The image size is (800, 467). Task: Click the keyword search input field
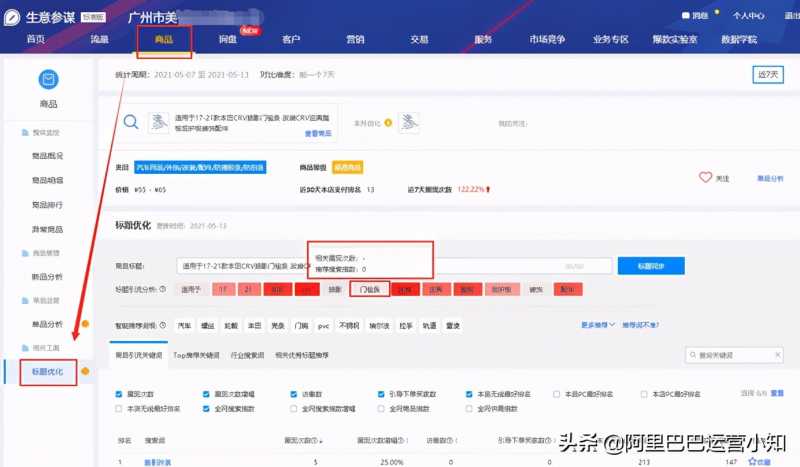[x=734, y=355]
